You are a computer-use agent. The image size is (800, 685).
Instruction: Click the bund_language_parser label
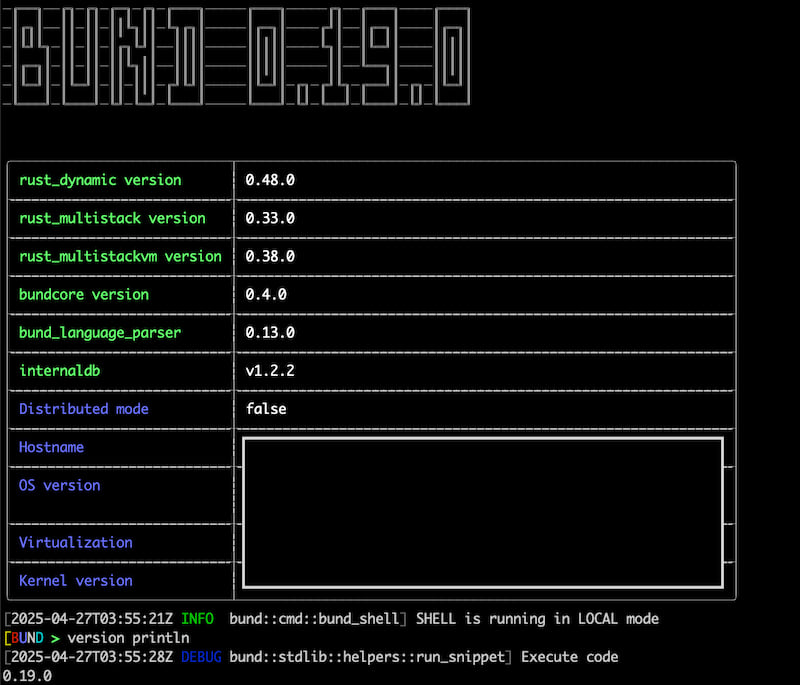click(x=100, y=332)
